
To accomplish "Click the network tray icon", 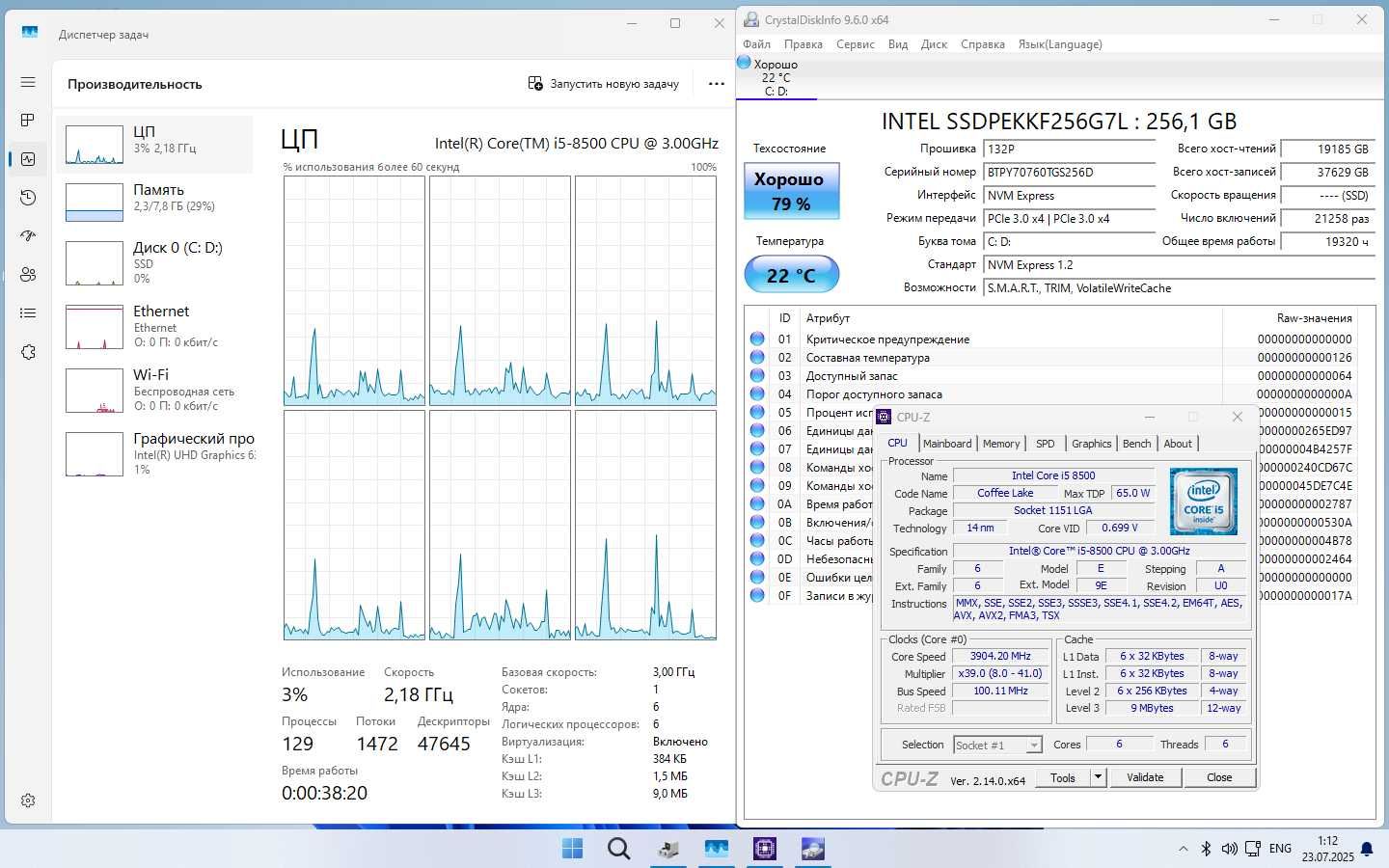I will [1252, 849].
